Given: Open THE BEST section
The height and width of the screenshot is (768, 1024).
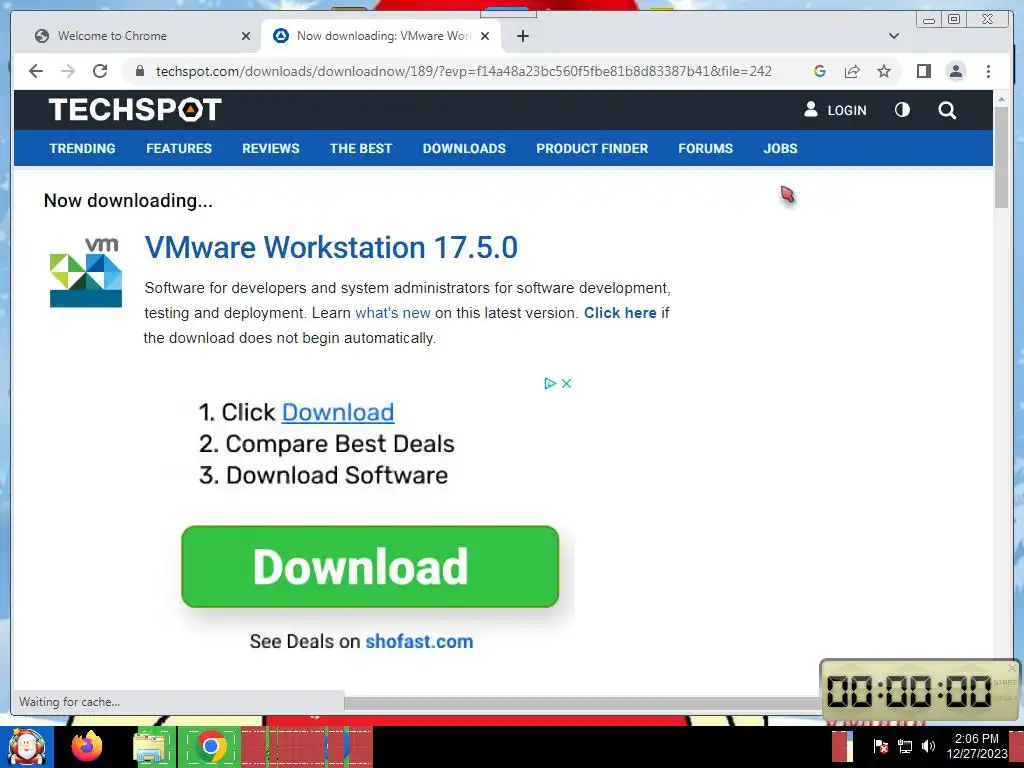Looking at the screenshot, I should coord(360,148).
